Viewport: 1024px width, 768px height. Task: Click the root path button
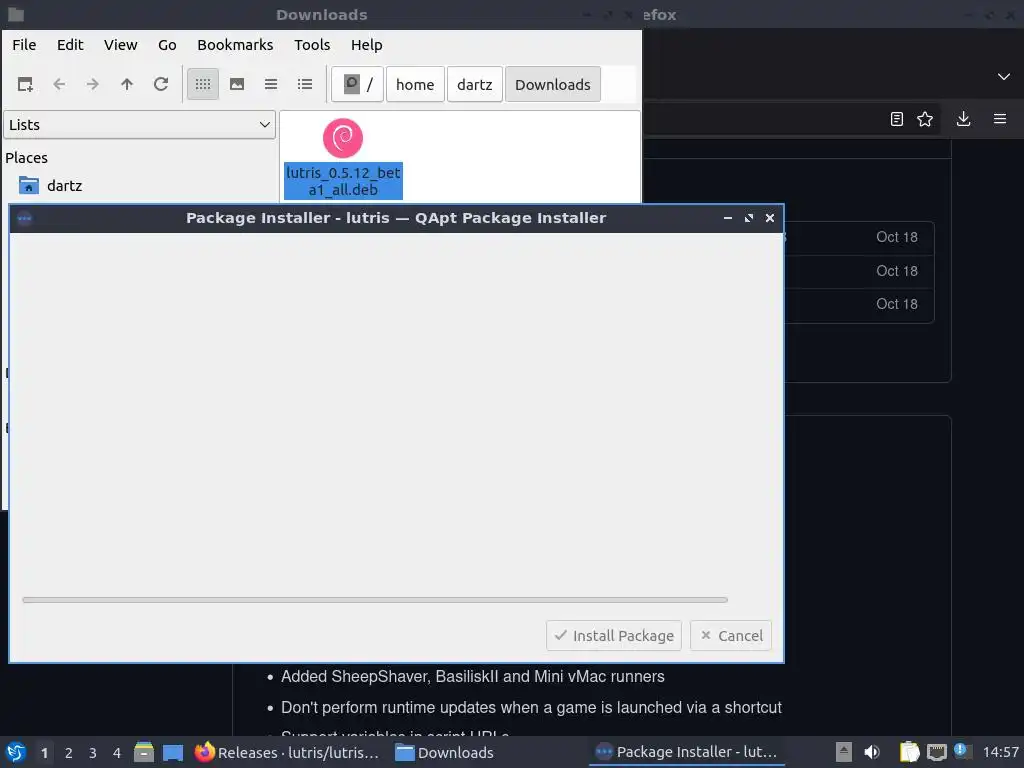357,84
